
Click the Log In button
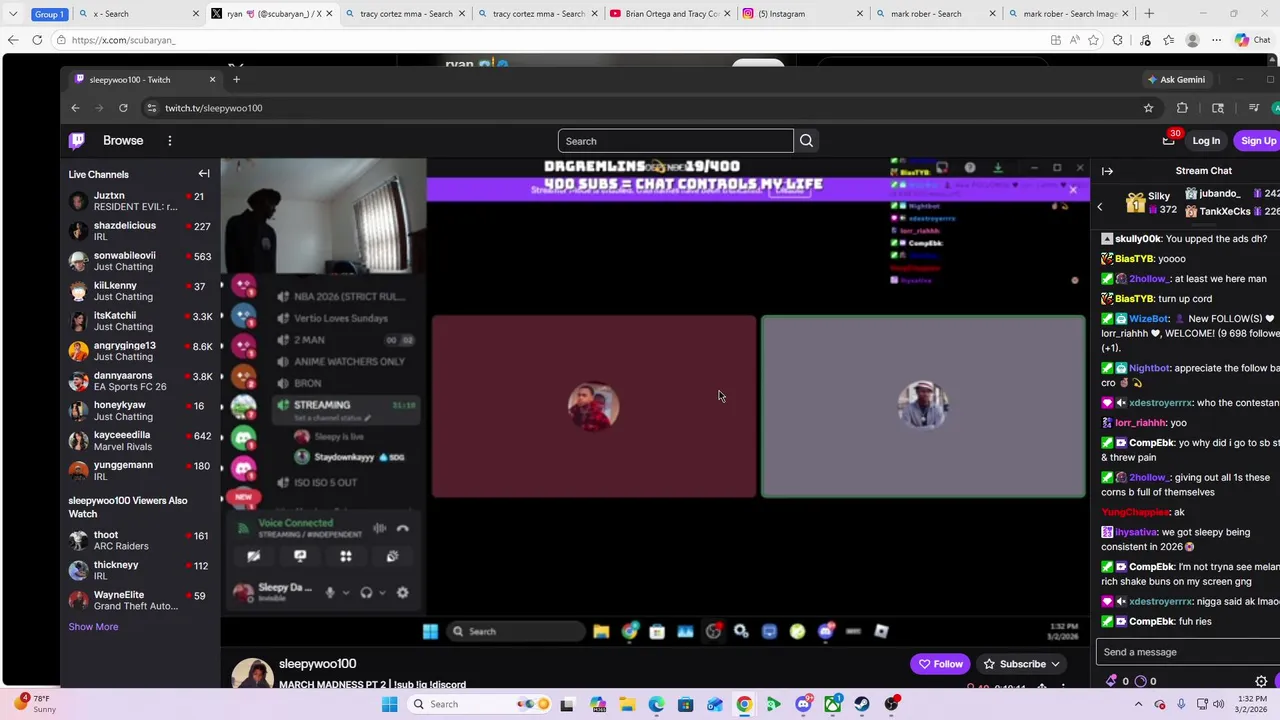click(1206, 141)
